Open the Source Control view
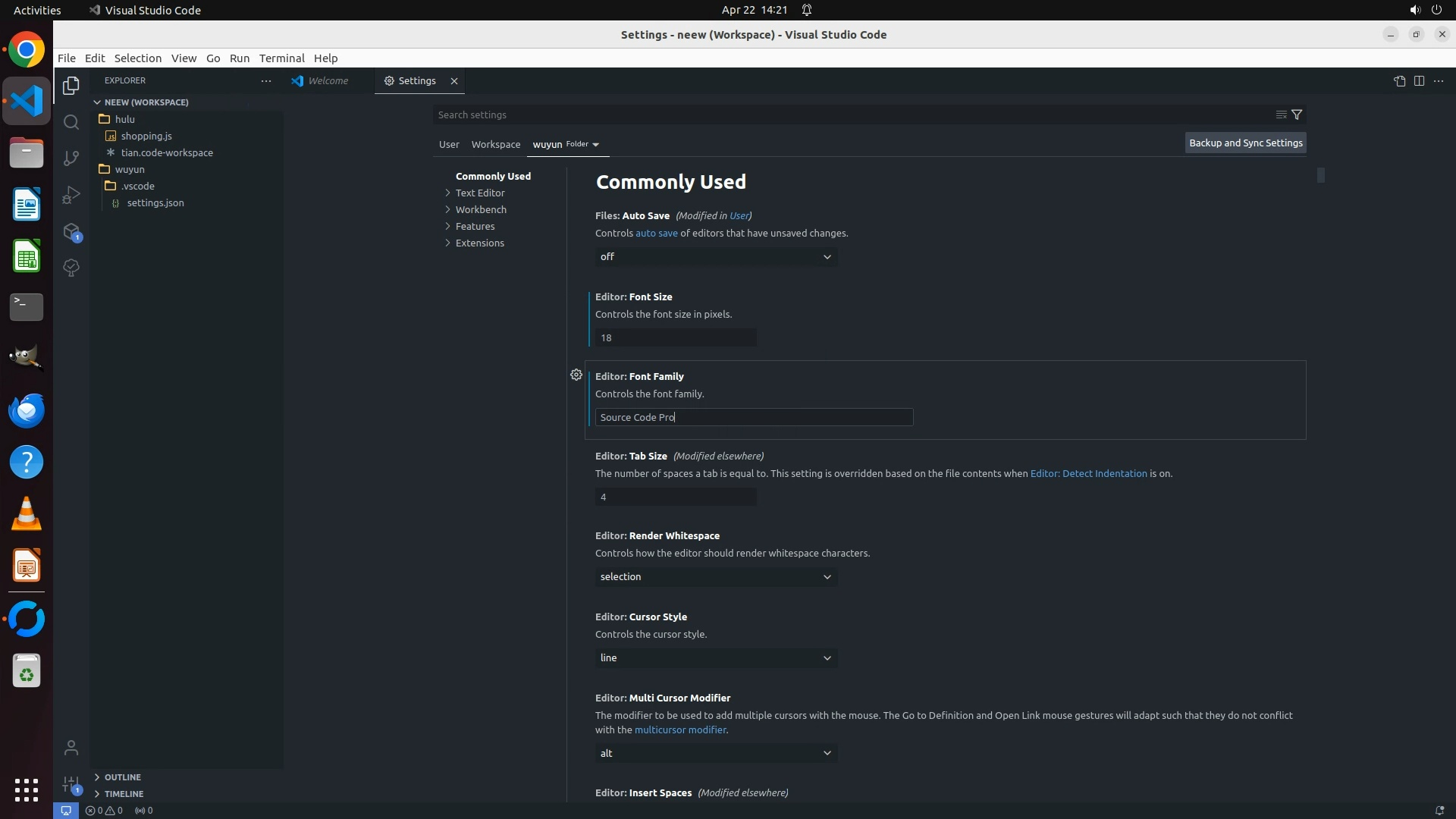1456x819 pixels. [x=71, y=158]
